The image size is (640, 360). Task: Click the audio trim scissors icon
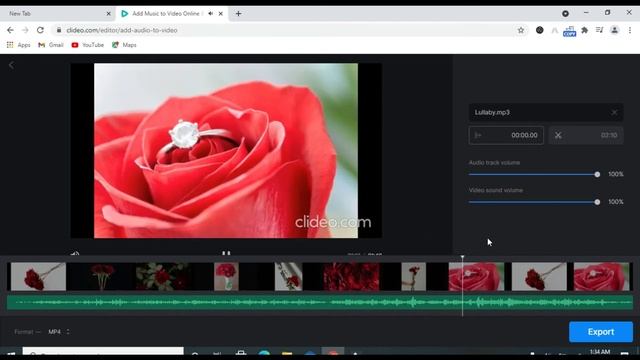click(558, 135)
